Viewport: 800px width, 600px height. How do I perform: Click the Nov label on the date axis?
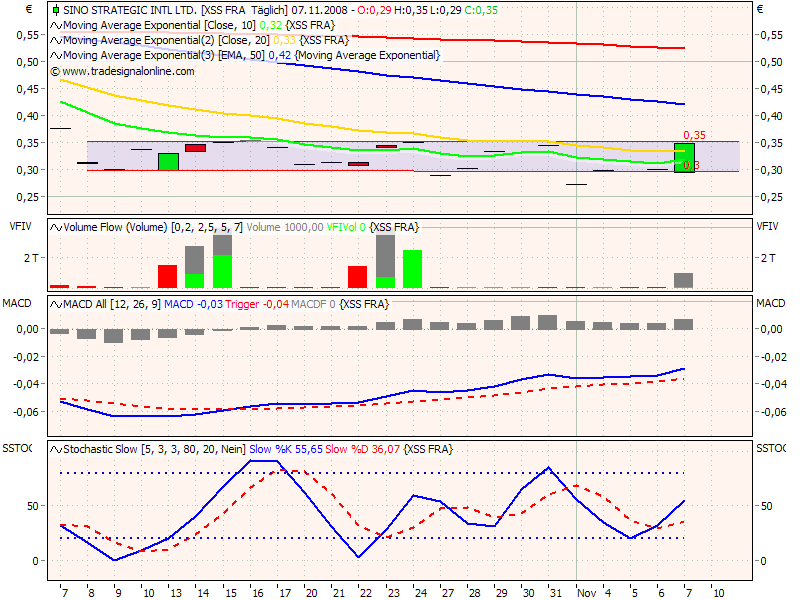pyautogui.click(x=587, y=593)
